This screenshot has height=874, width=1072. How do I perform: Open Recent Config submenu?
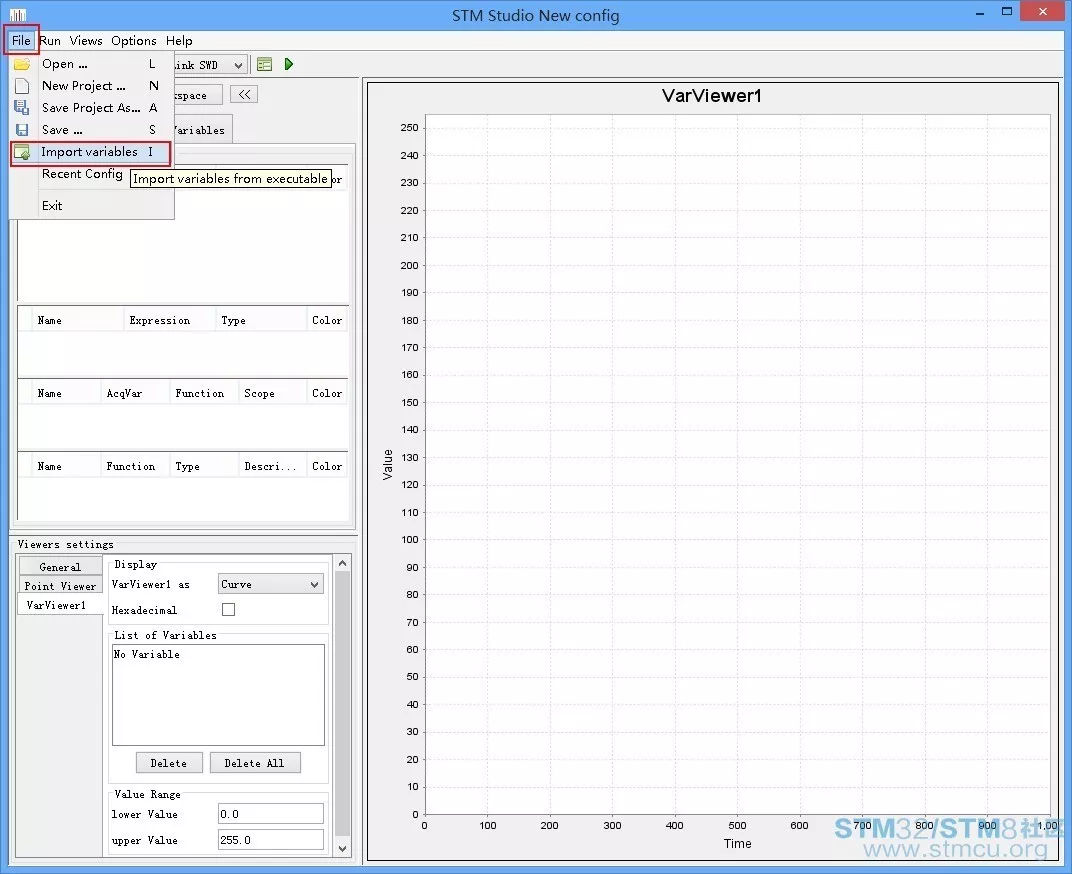click(x=82, y=174)
